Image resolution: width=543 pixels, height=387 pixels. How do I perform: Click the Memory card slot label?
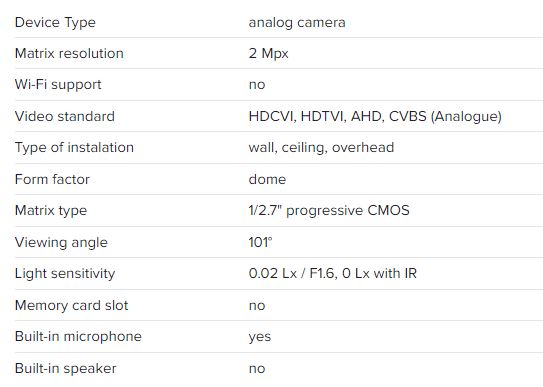(x=72, y=306)
